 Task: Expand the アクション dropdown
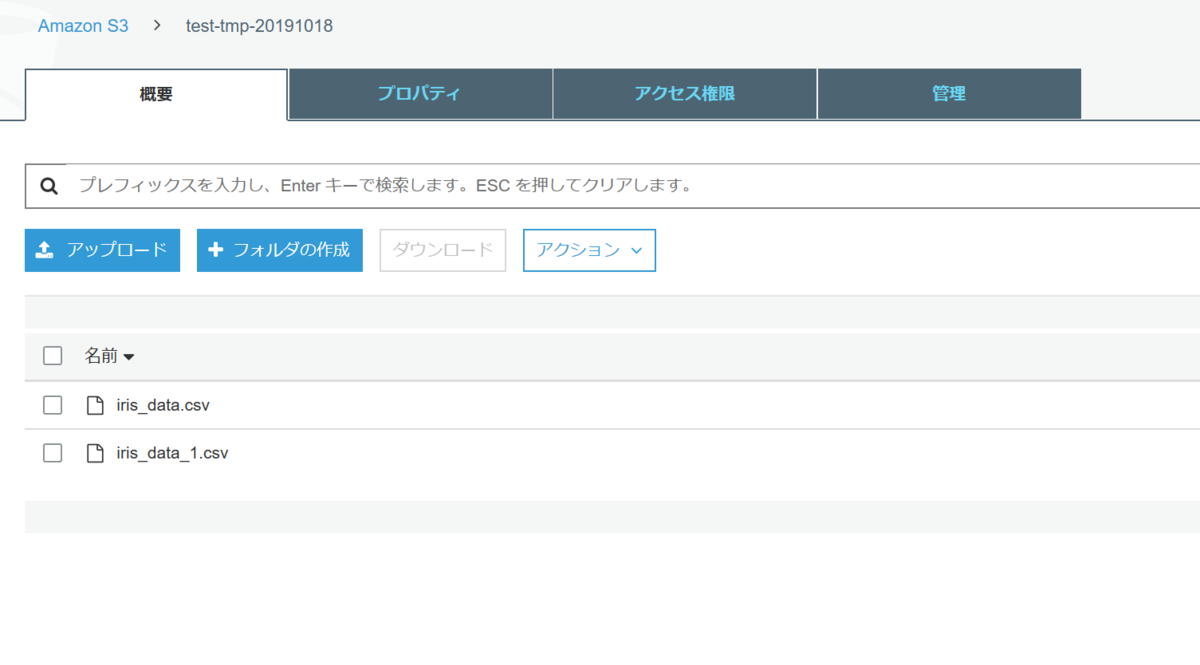tap(589, 250)
